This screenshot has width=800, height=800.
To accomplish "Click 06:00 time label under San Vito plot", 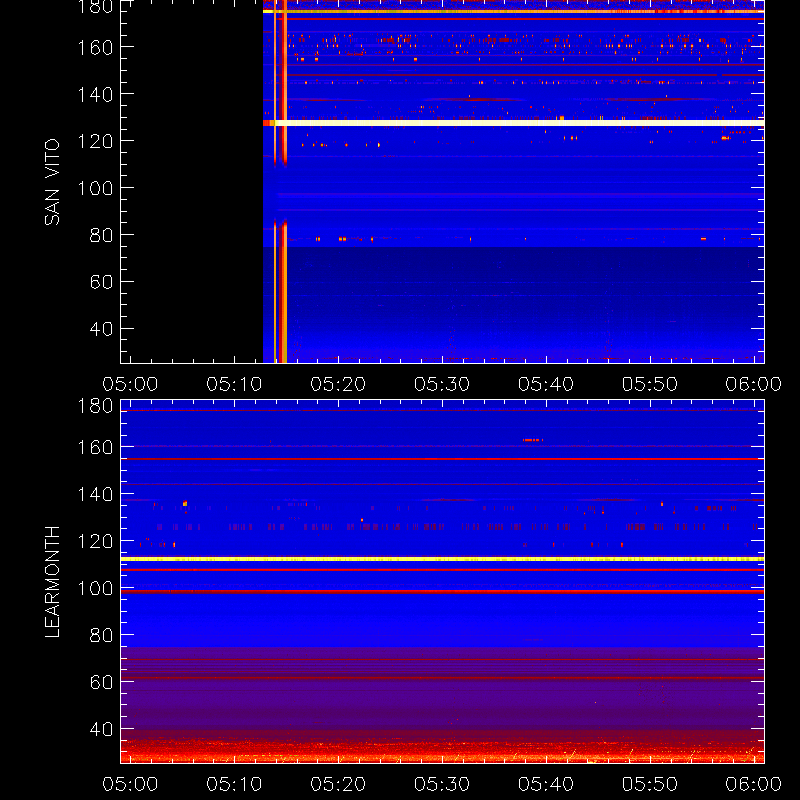I will coord(754,384).
